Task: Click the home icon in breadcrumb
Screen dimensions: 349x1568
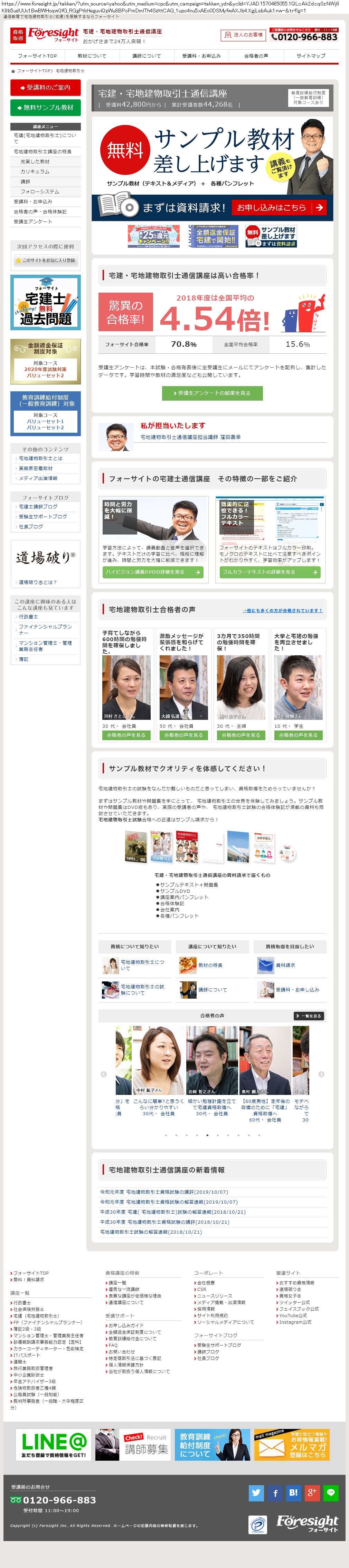Action: tap(13, 71)
